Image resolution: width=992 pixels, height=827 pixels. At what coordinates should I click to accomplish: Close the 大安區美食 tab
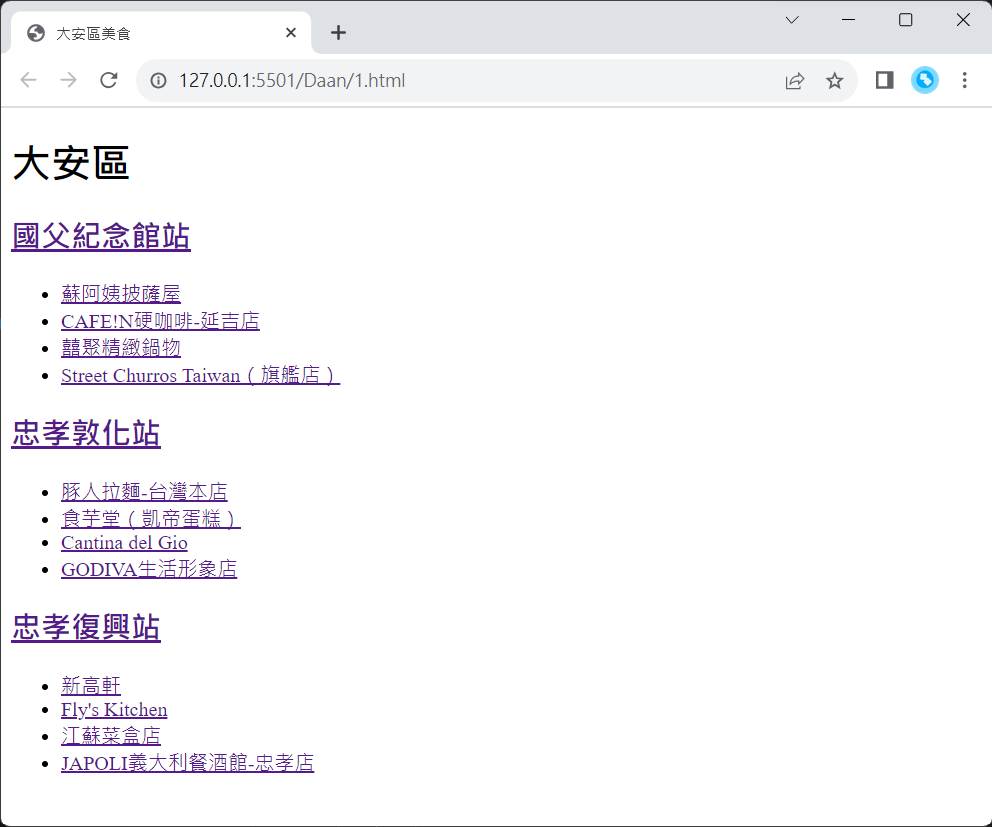coord(291,32)
